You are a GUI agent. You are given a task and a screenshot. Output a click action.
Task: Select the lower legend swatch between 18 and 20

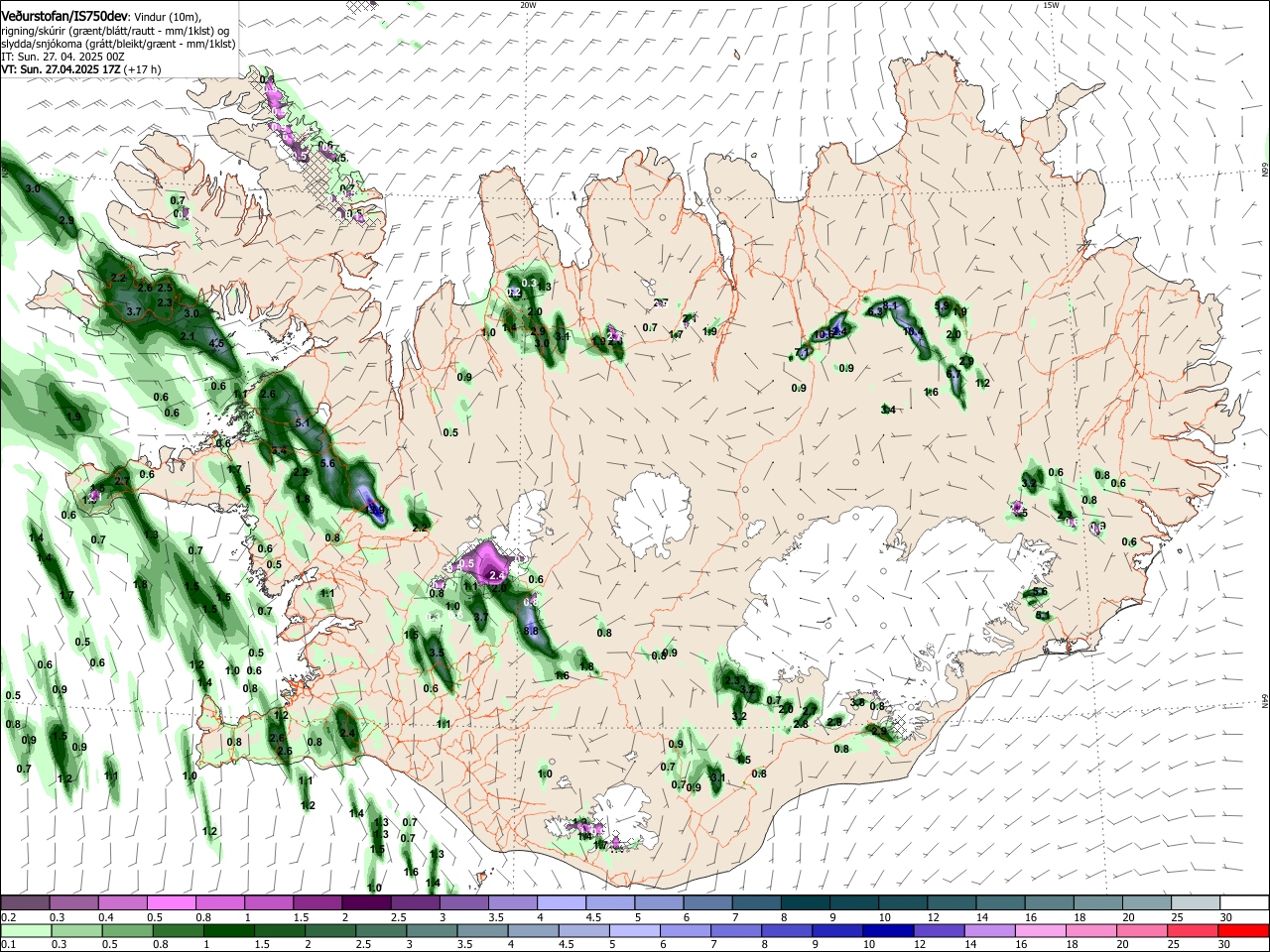coord(1089,930)
